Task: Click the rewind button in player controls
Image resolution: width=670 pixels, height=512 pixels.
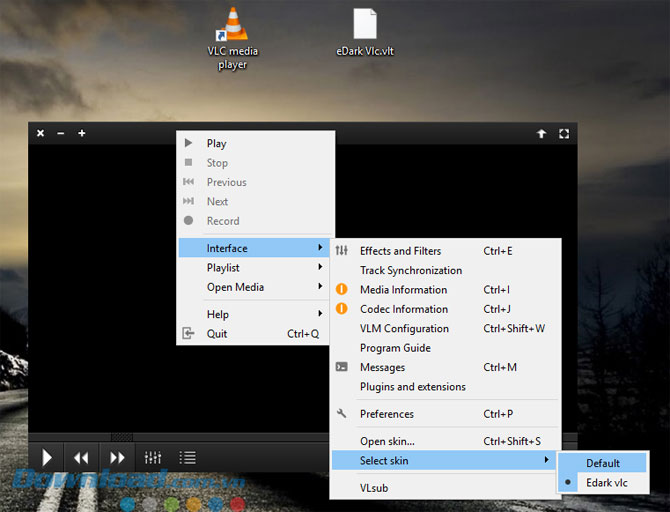Action: (81, 458)
